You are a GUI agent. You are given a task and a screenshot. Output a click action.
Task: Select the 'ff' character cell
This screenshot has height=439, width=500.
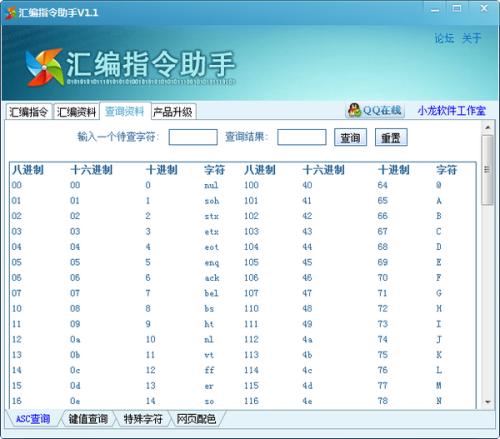pos(209,370)
